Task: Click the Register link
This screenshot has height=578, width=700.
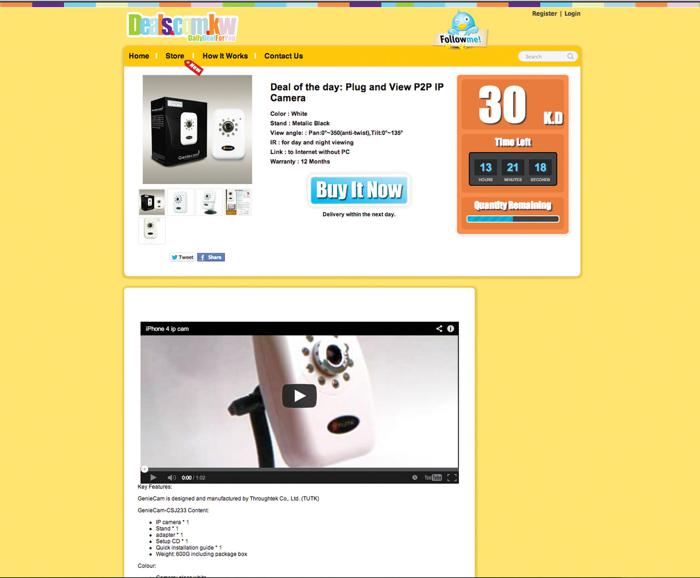Action: tap(544, 13)
